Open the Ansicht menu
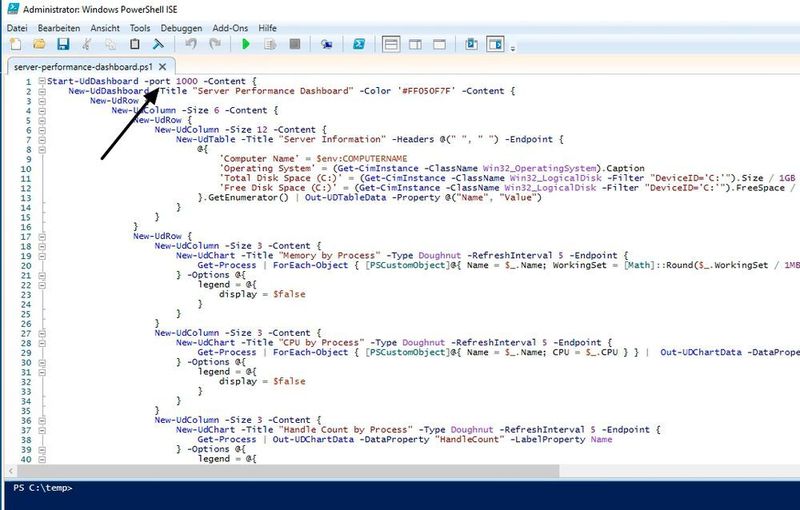This screenshot has width=800, height=510. [x=105, y=28]
